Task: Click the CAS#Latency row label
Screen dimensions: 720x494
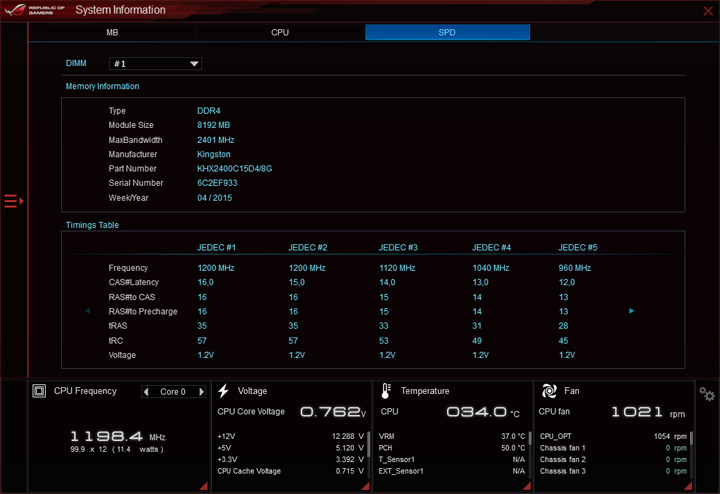Action: coord(134,282)
